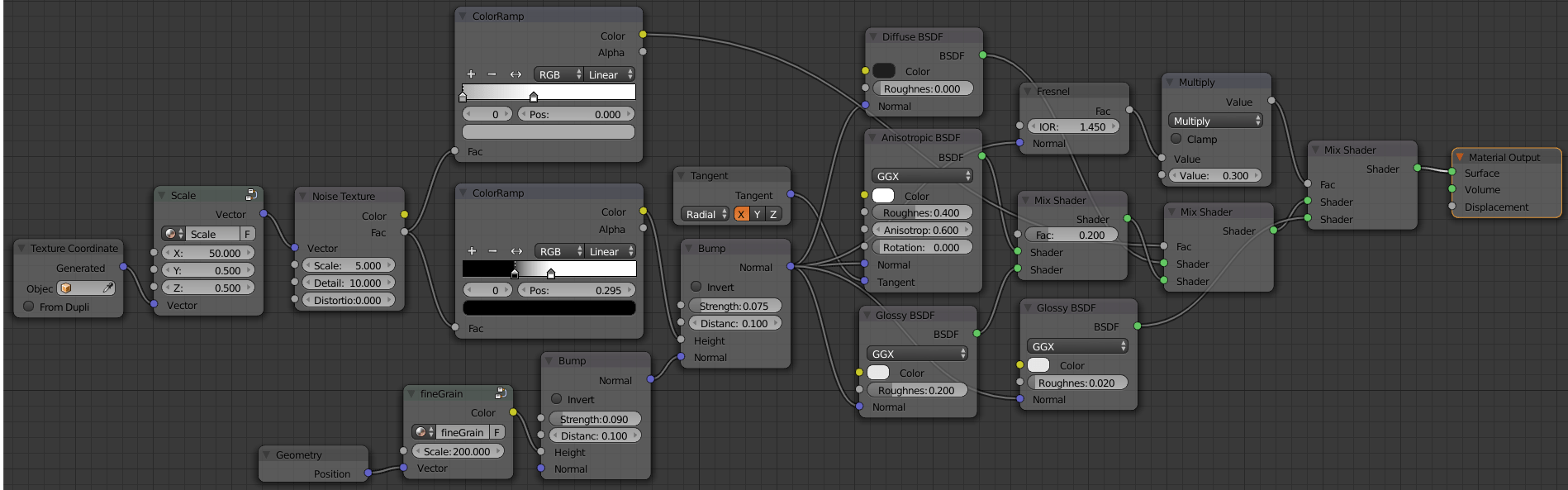Flip the top ColorRamp gradient
Viewport: 1568px width, 490px height.
coord(516,74)
